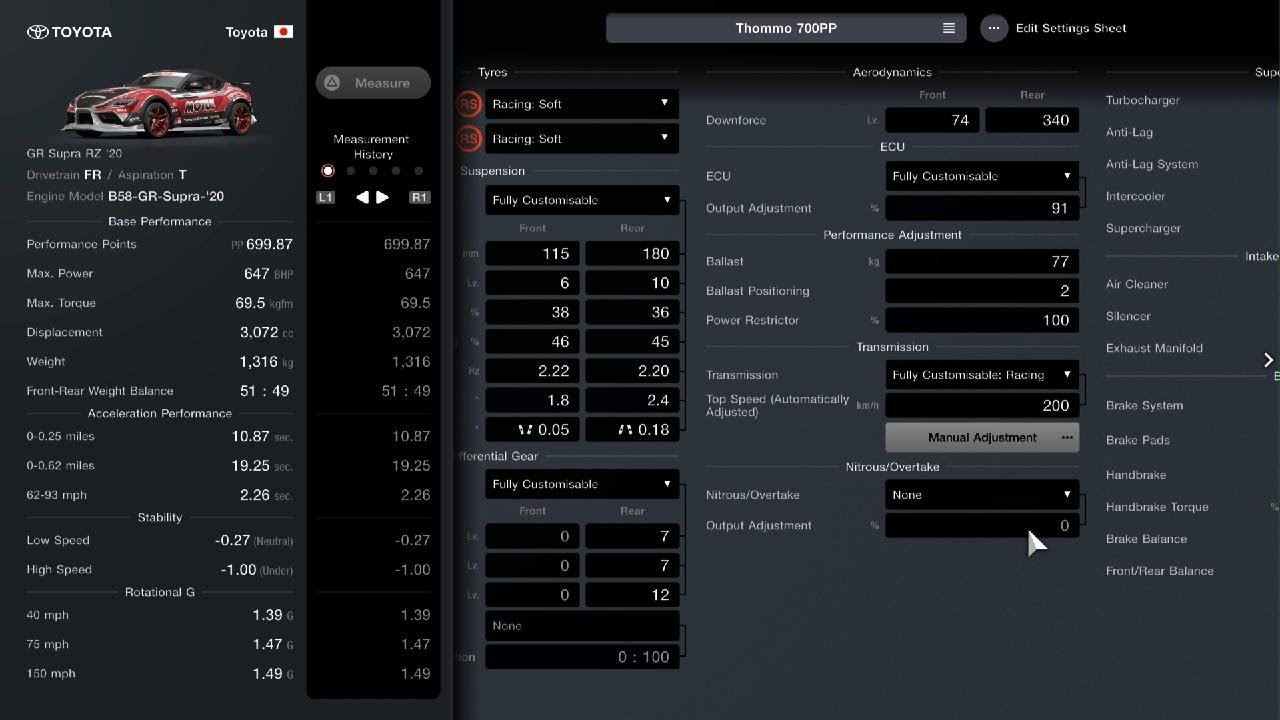Open the Nitrous/Overtake None dropdown
The image size is (1280, 720).
(982, 495)
